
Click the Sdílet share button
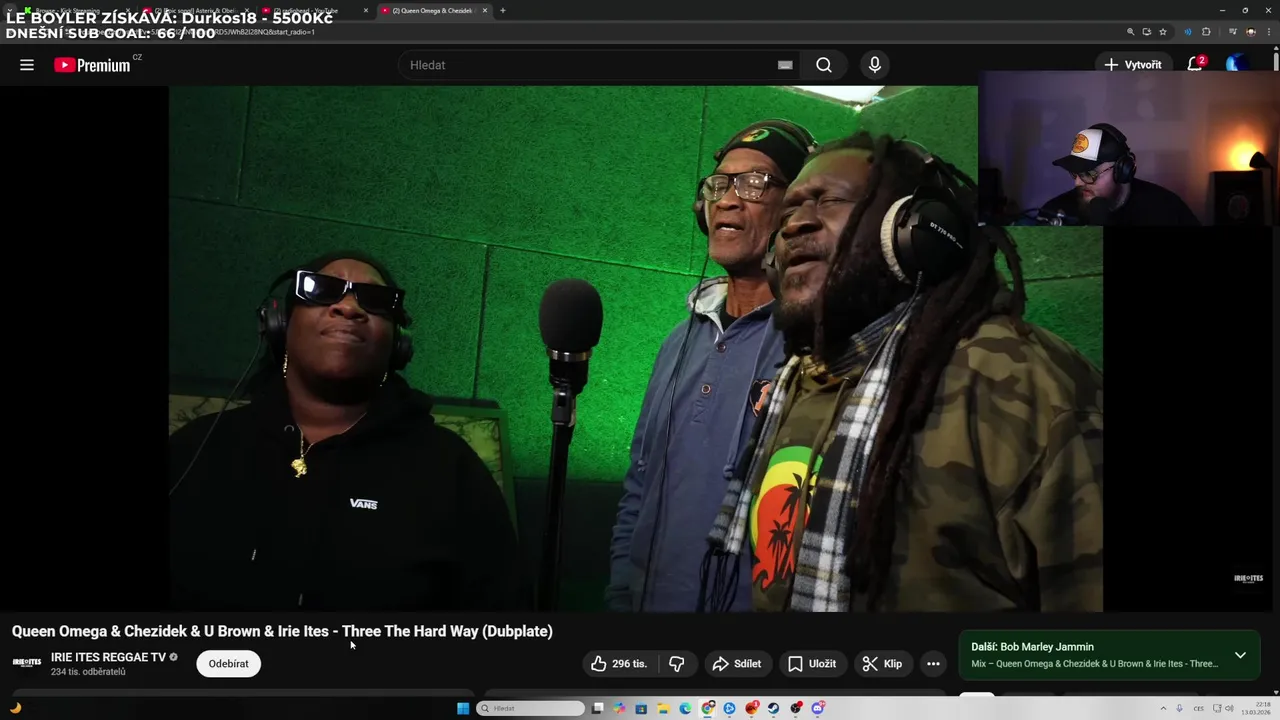pos(736,664)
